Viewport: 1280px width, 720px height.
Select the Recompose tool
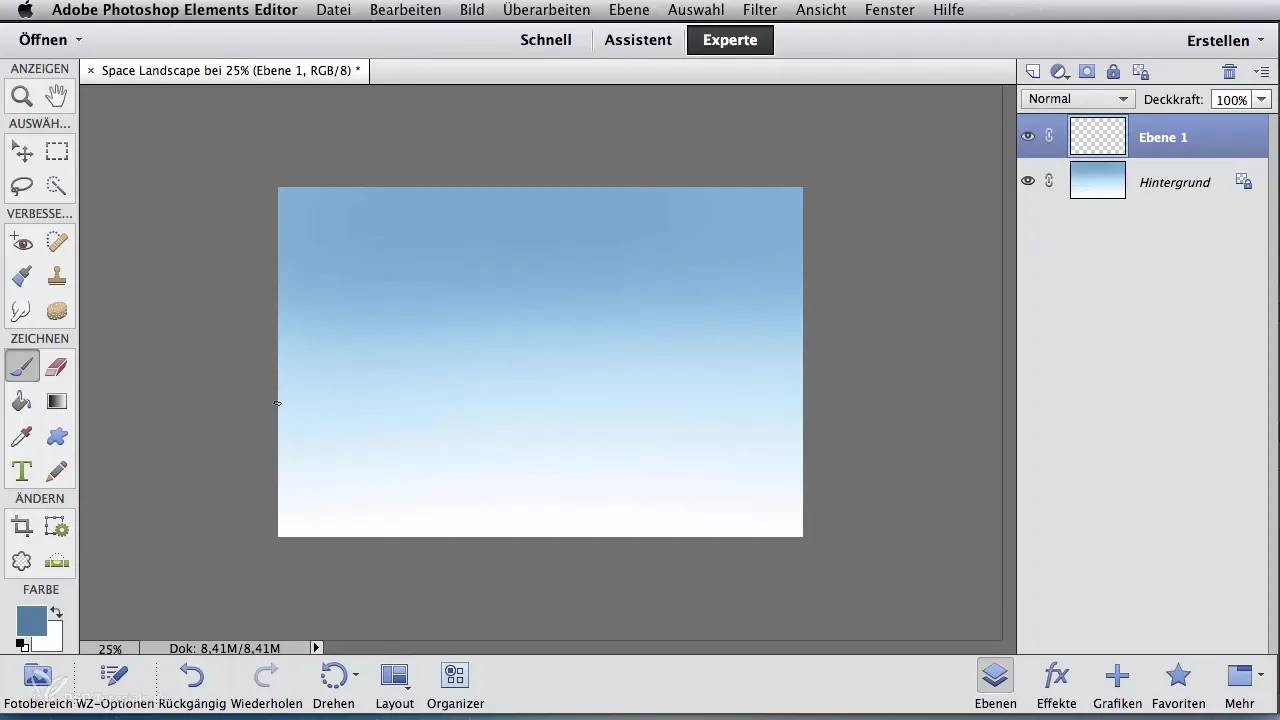(x=57, y=526)
